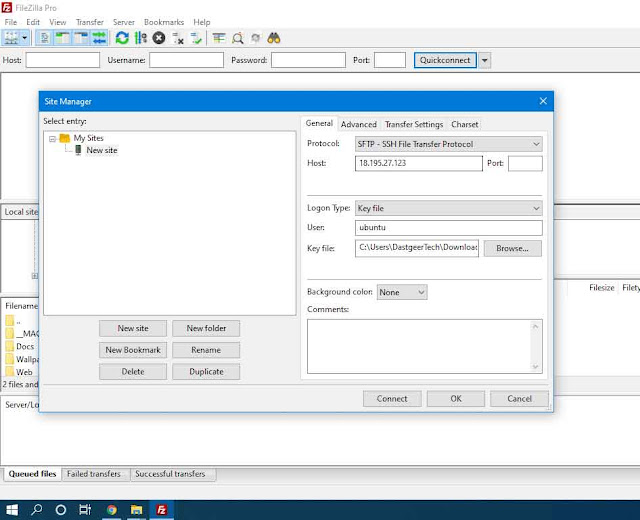Click the green refresh file lists icon
Image resolution: width=640 pixels, height=520 pixels.
pyautogui.click(x=122, y=38)
